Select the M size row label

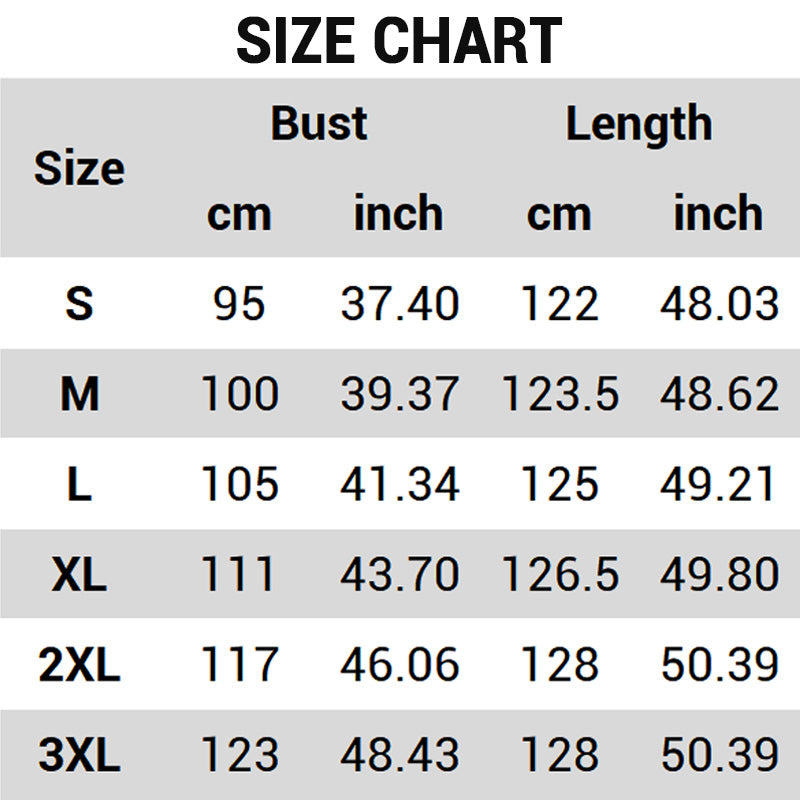pyautogui.click(x=79, y=394)
